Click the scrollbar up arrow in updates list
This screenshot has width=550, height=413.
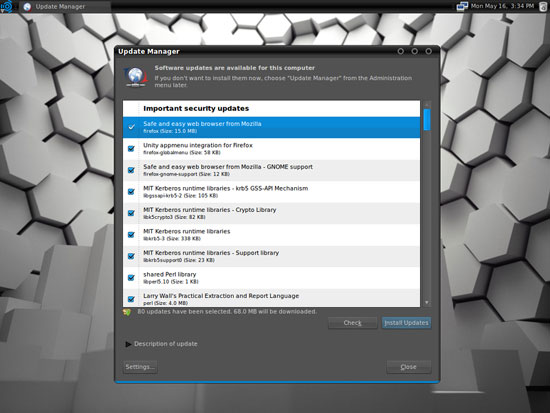click(427, 105)
